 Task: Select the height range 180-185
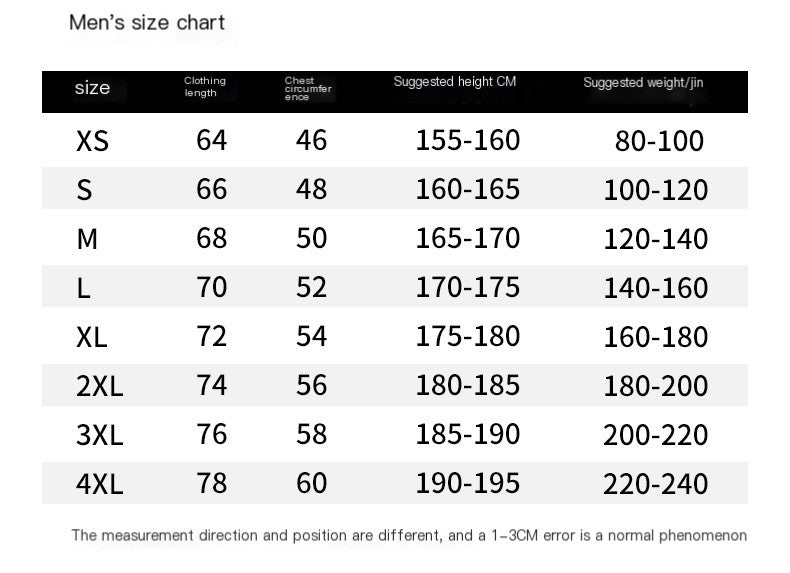pyautogui.click(x=468, y=385)
